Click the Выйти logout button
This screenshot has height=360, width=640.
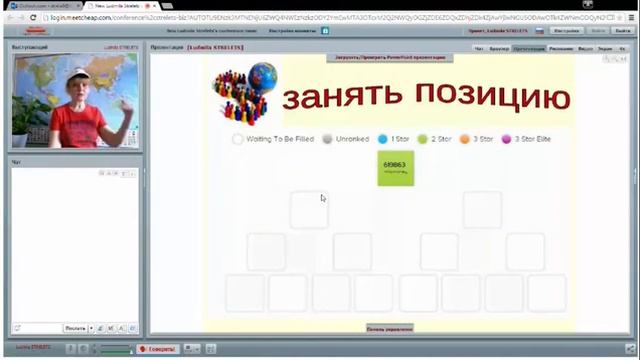[623, 31]
